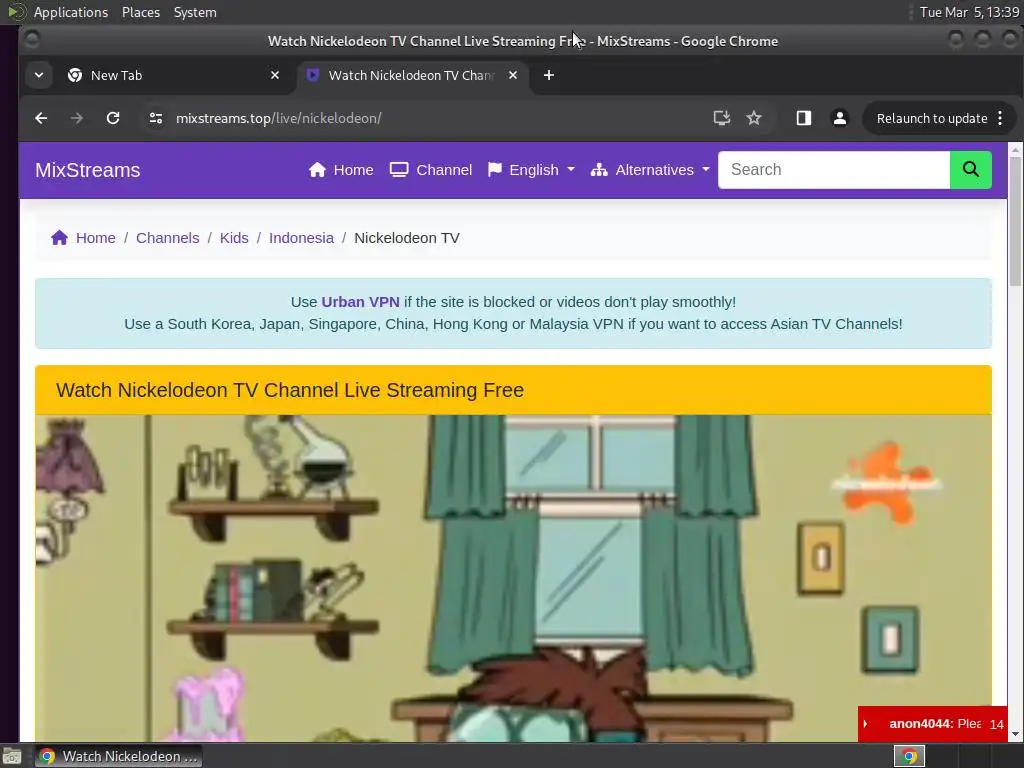Focus the site Search input field
Viewport: 1024px width, 768px height.
point(834,170)
